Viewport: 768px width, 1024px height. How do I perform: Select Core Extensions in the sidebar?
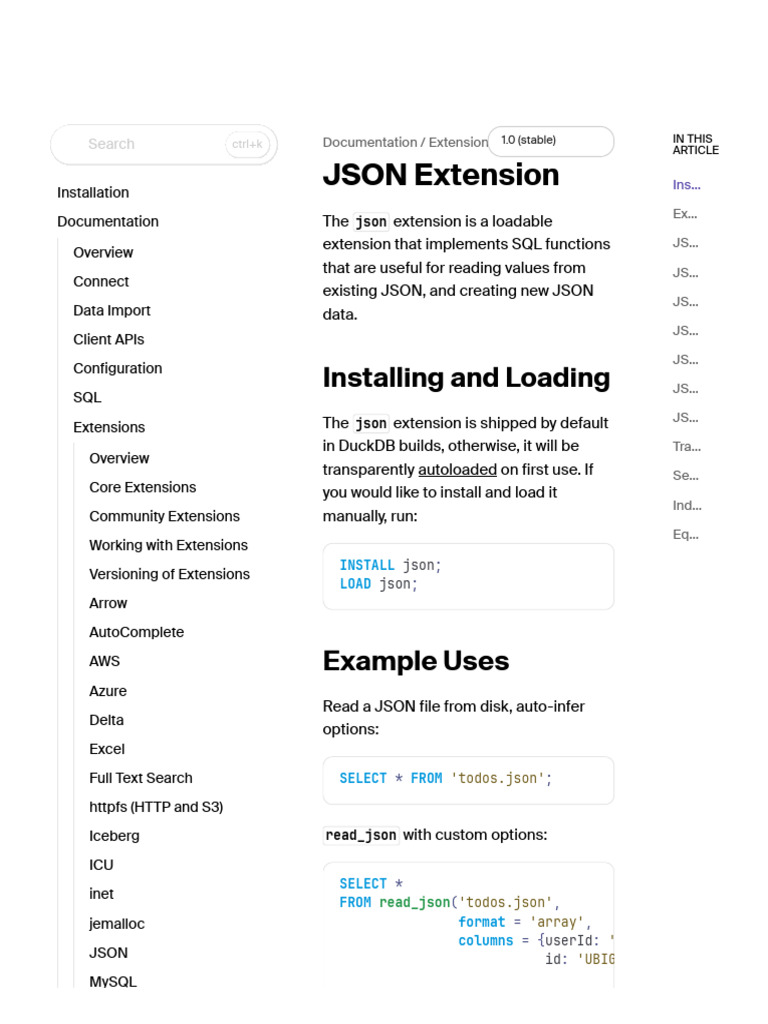[142, 487]
